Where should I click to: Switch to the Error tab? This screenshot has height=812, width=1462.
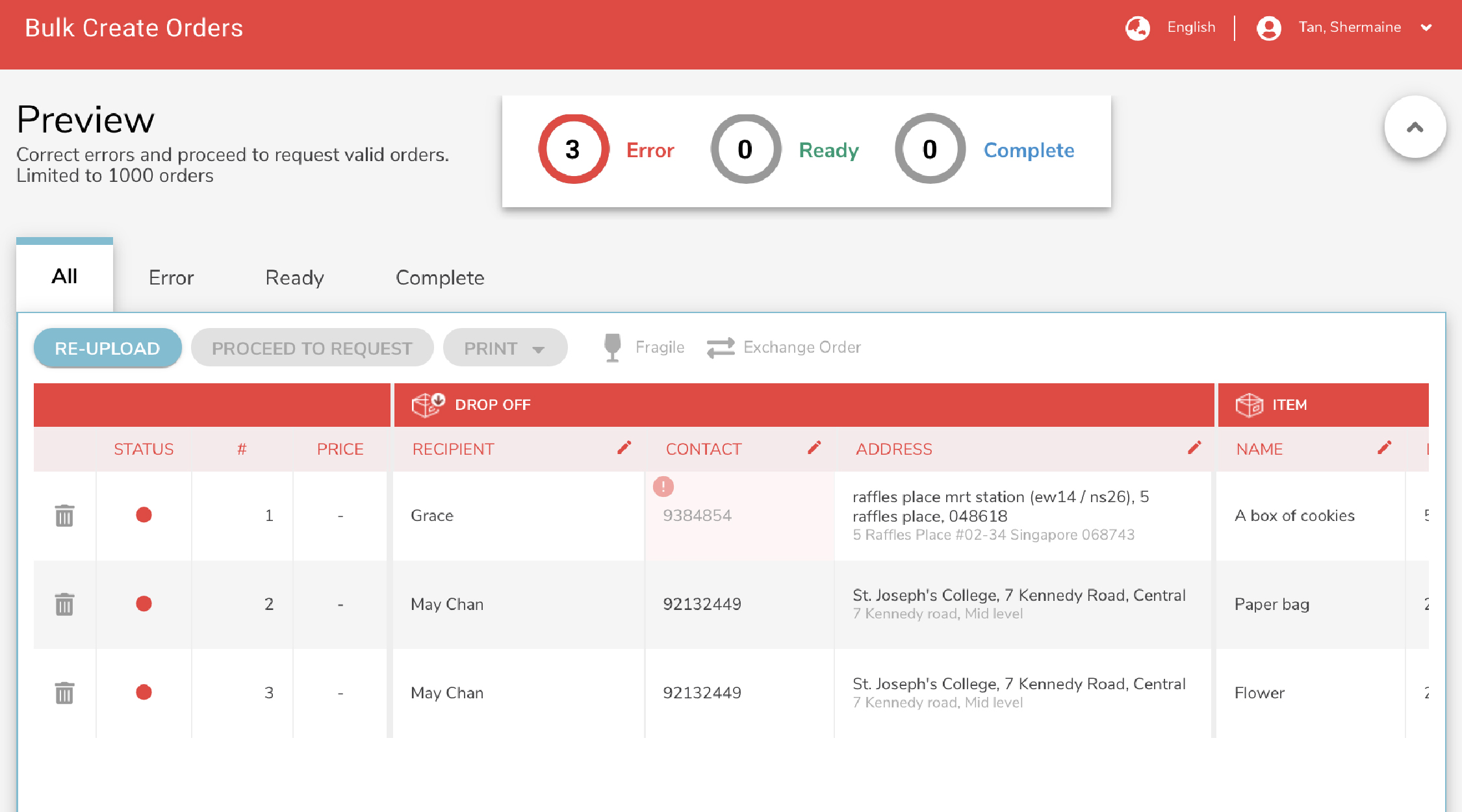171,278
